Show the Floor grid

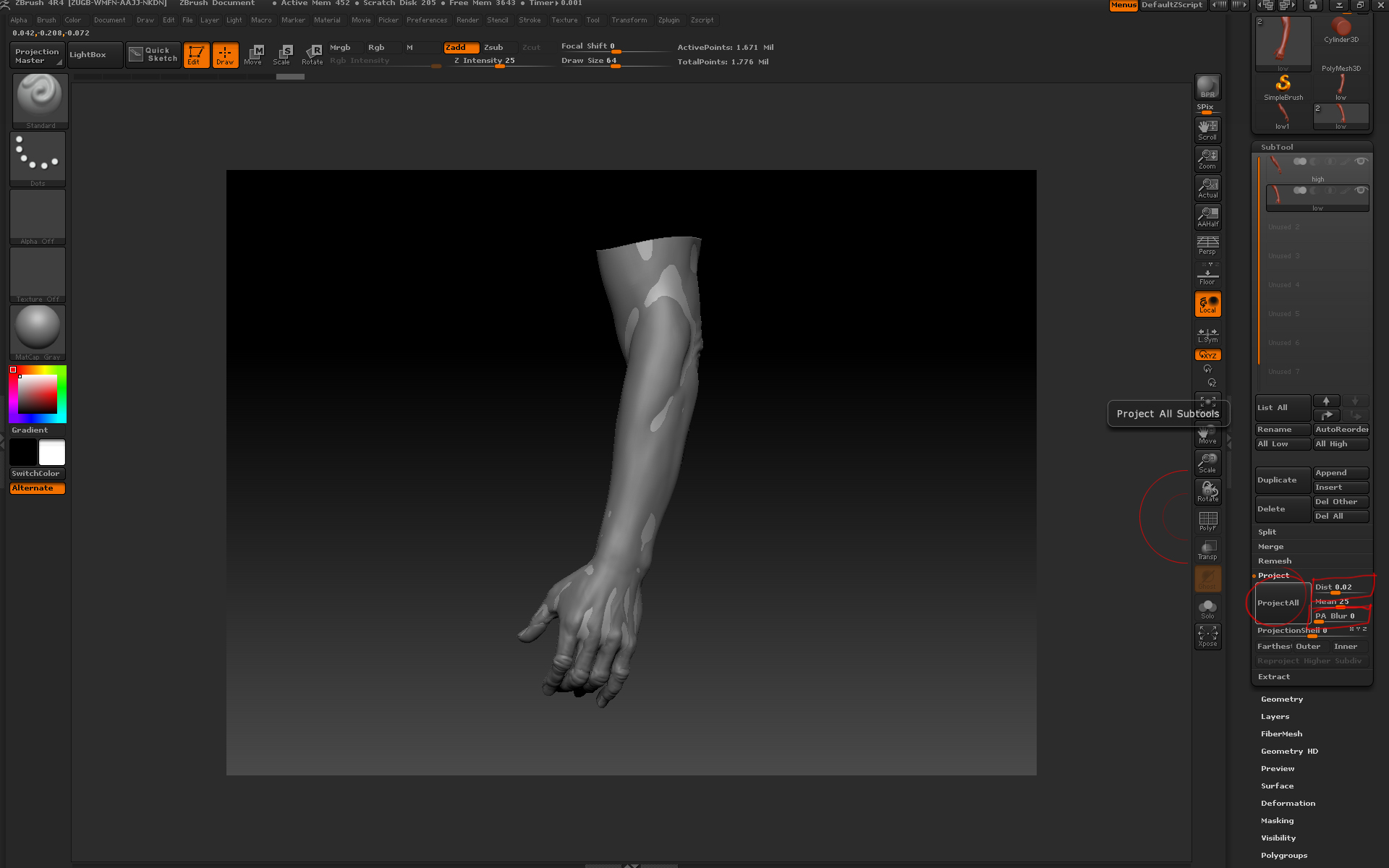[1207, 274]
